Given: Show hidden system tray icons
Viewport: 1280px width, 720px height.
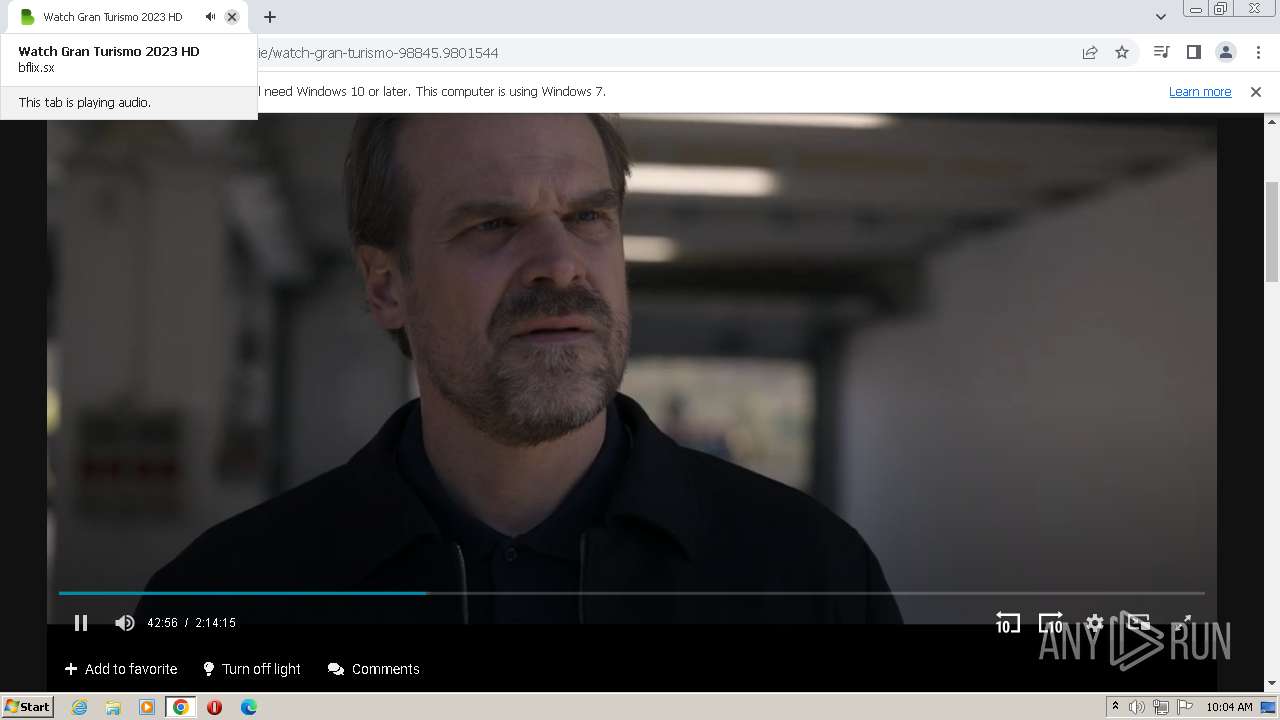Looking at the screenshot, I should 1115,707.
